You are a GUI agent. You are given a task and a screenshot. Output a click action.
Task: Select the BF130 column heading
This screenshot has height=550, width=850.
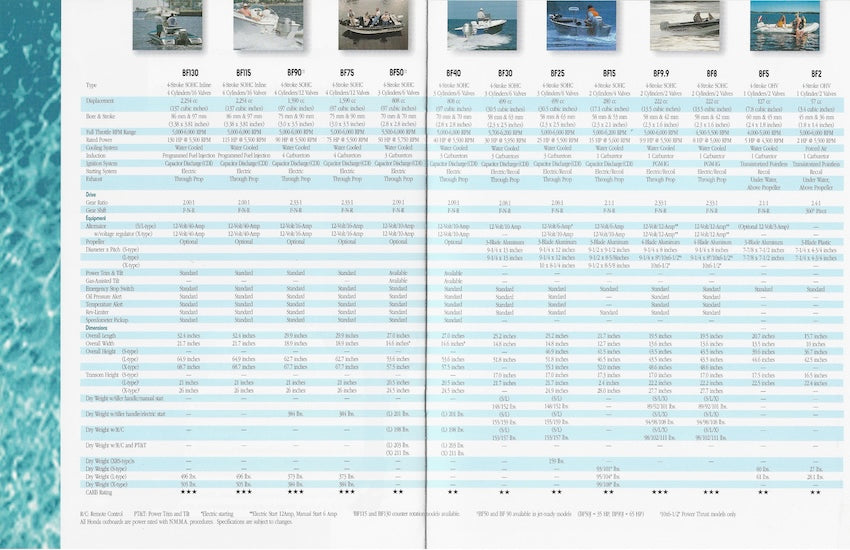(190, 73)
